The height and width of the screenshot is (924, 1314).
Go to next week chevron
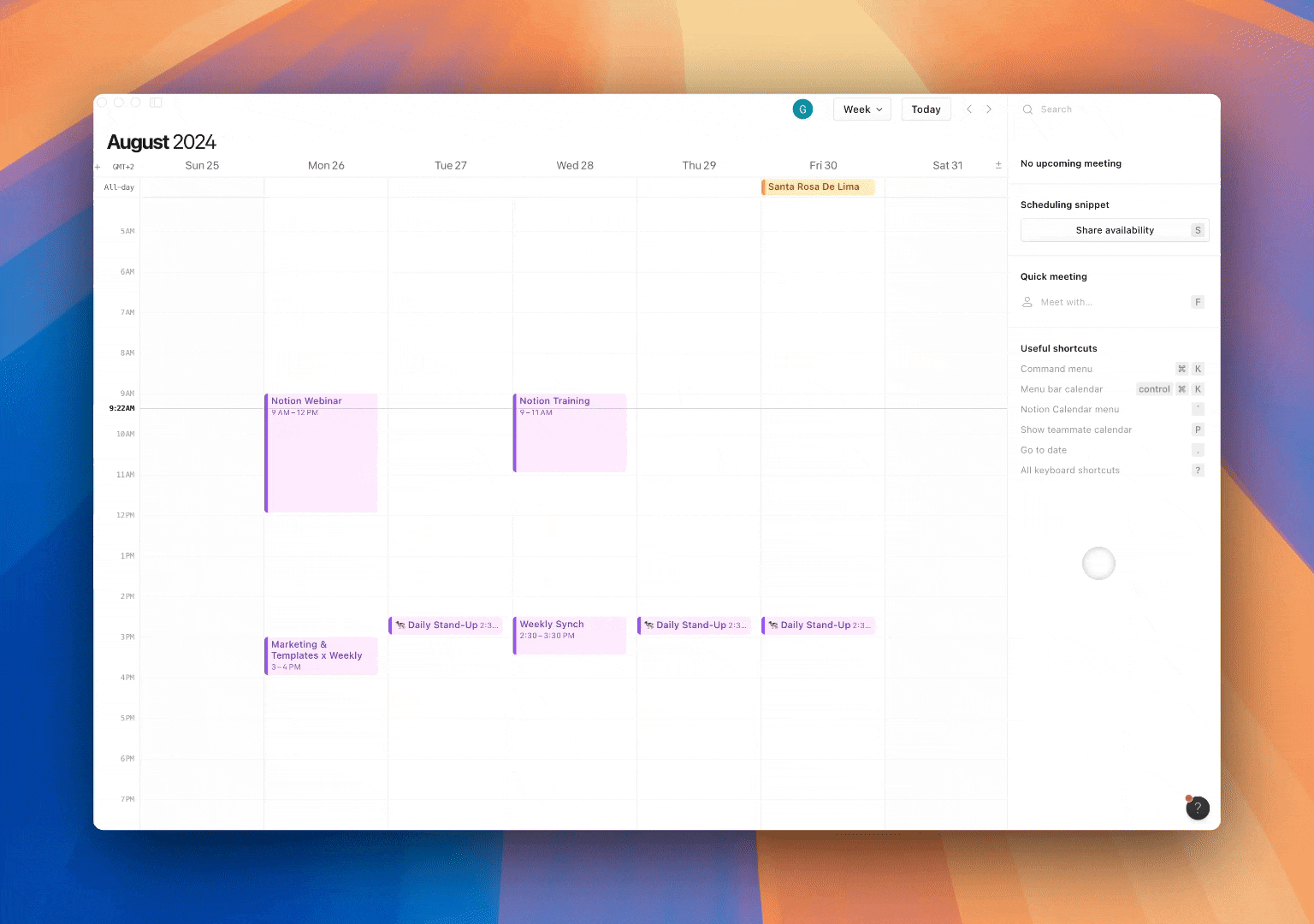click(x=989, y=110)
